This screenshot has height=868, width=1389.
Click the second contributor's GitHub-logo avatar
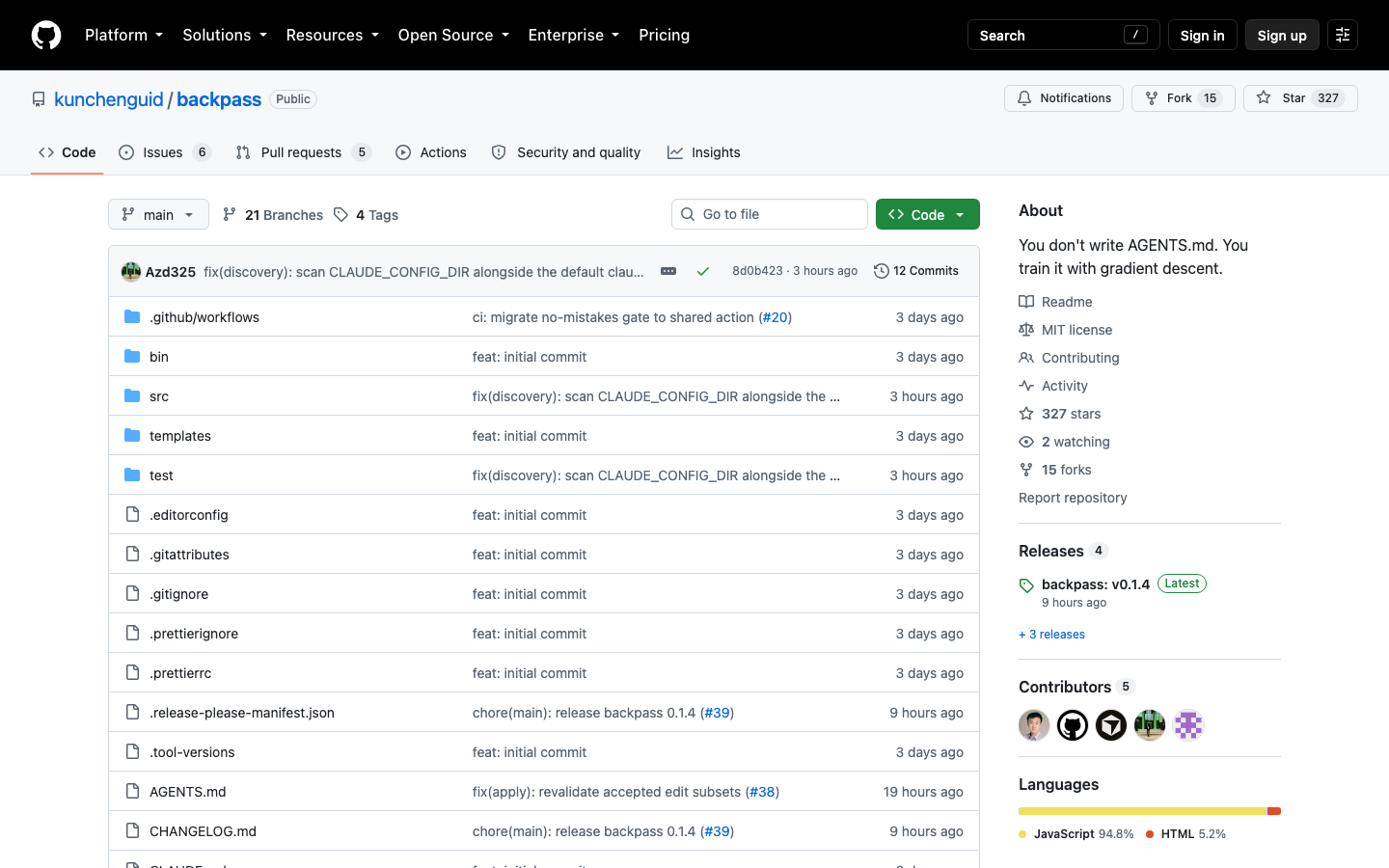click(1073, 725)
